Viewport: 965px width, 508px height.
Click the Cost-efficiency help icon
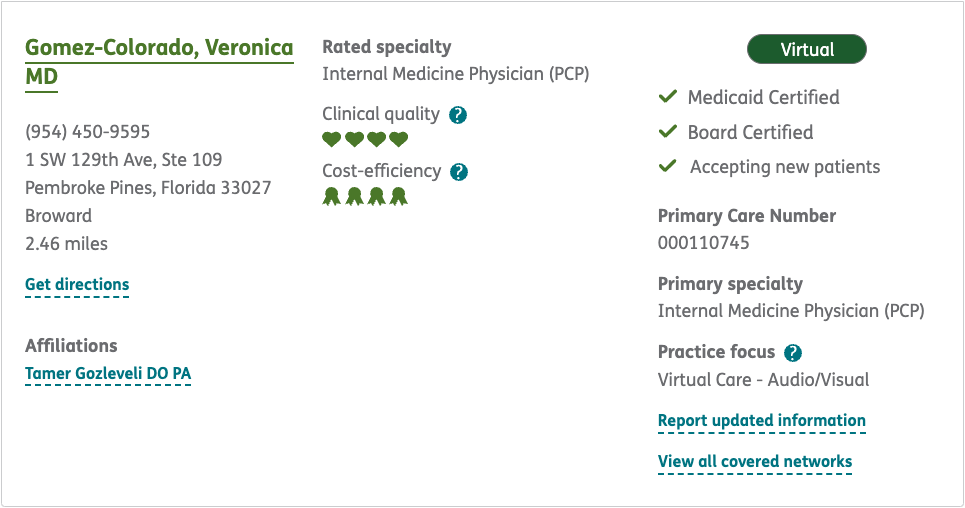pyautogui.click(x=459, y=172)
